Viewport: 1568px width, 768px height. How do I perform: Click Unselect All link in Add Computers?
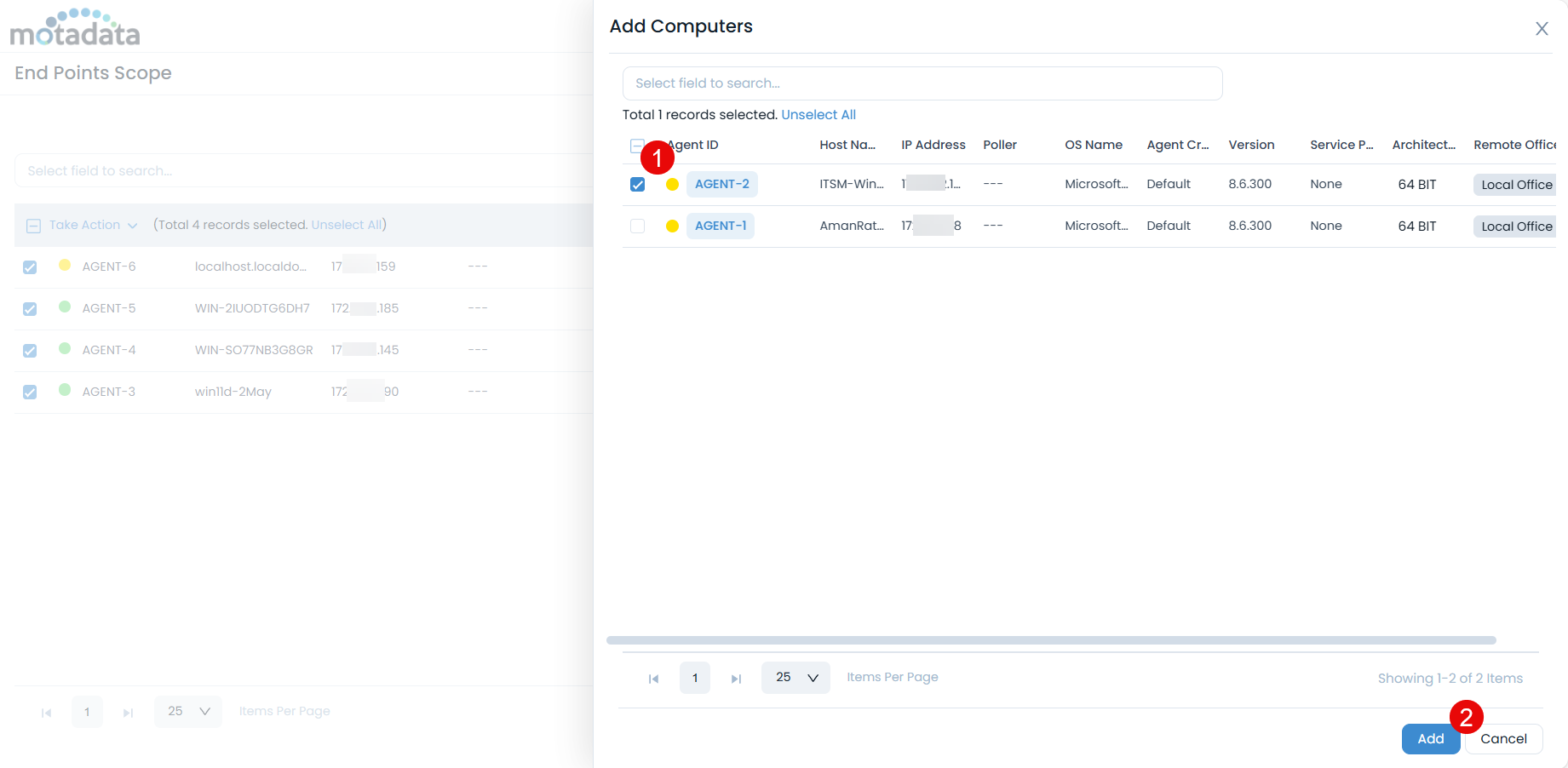(818, 115)
